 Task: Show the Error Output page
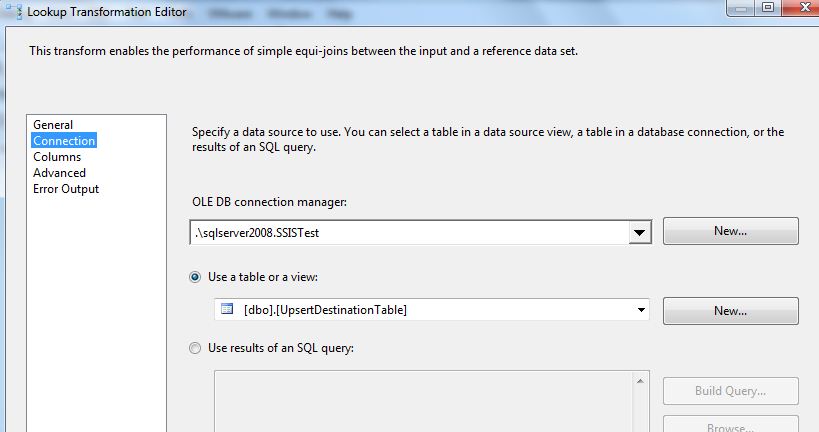tap(66, 189)
